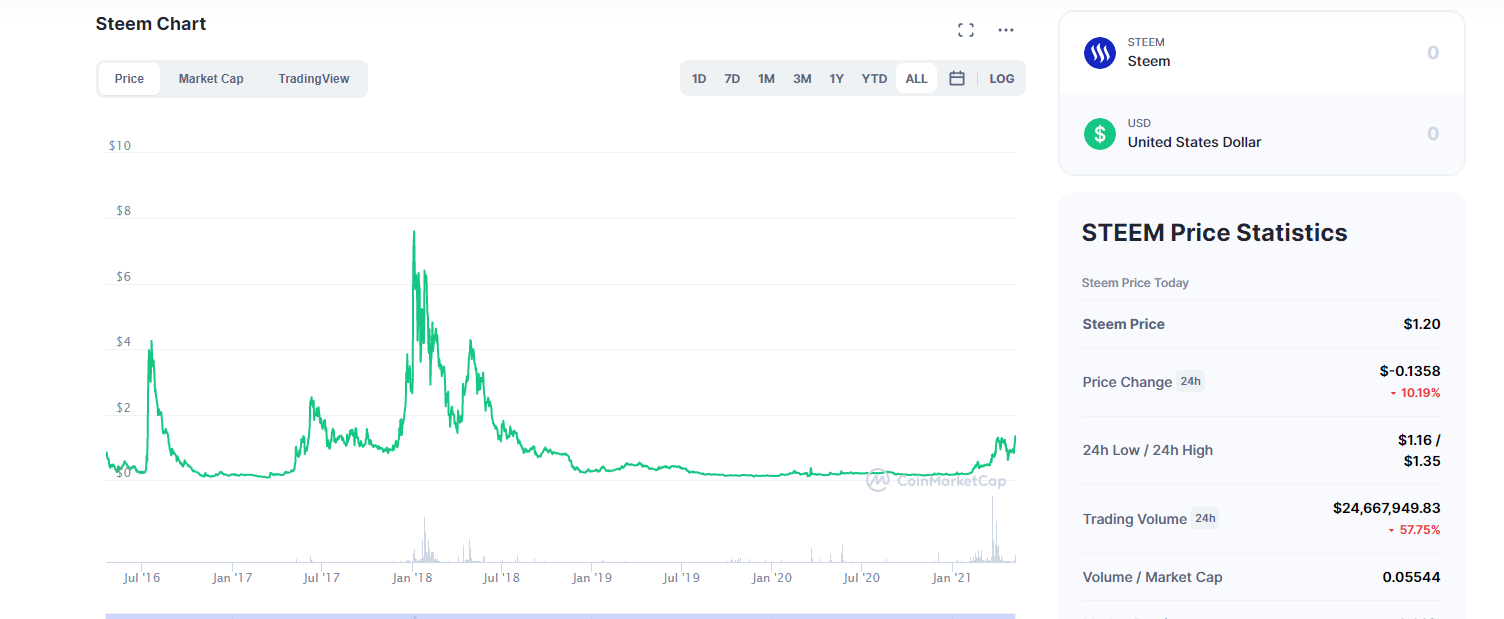The width and height of the screenshot is (1504, 619).
Task: Click the Jul '19 x-axis label
Action: [x=681, y=578]
